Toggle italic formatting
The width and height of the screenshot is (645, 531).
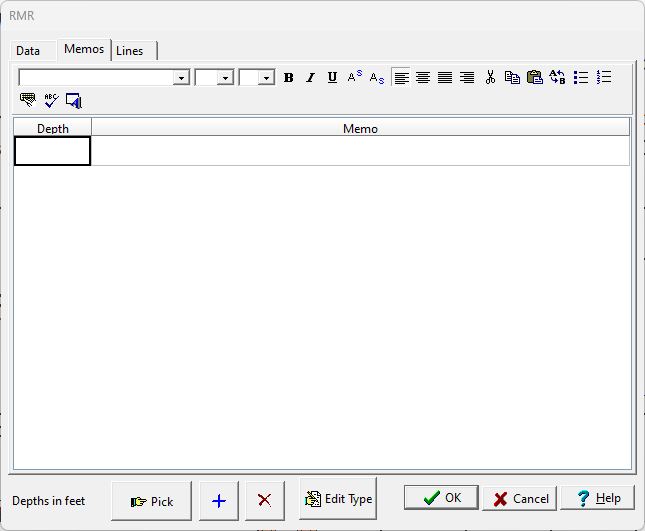tap(311, 77)
